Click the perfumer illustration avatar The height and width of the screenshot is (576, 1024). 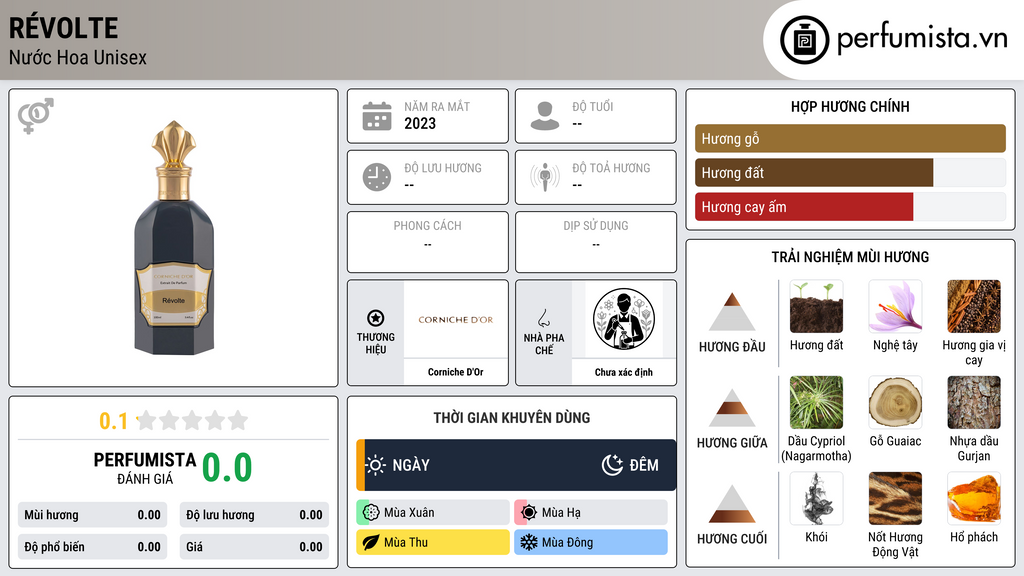tap(624, 319)
